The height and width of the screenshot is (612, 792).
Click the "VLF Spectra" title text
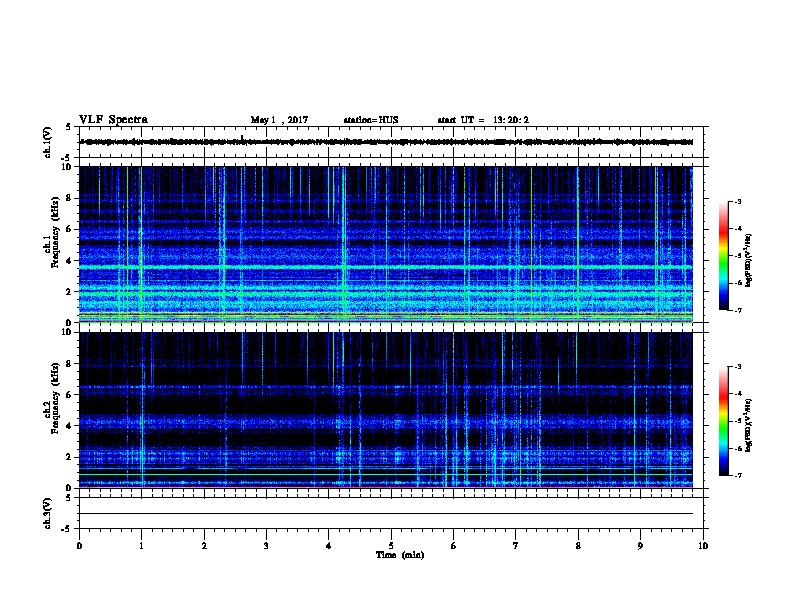point(113,120)
